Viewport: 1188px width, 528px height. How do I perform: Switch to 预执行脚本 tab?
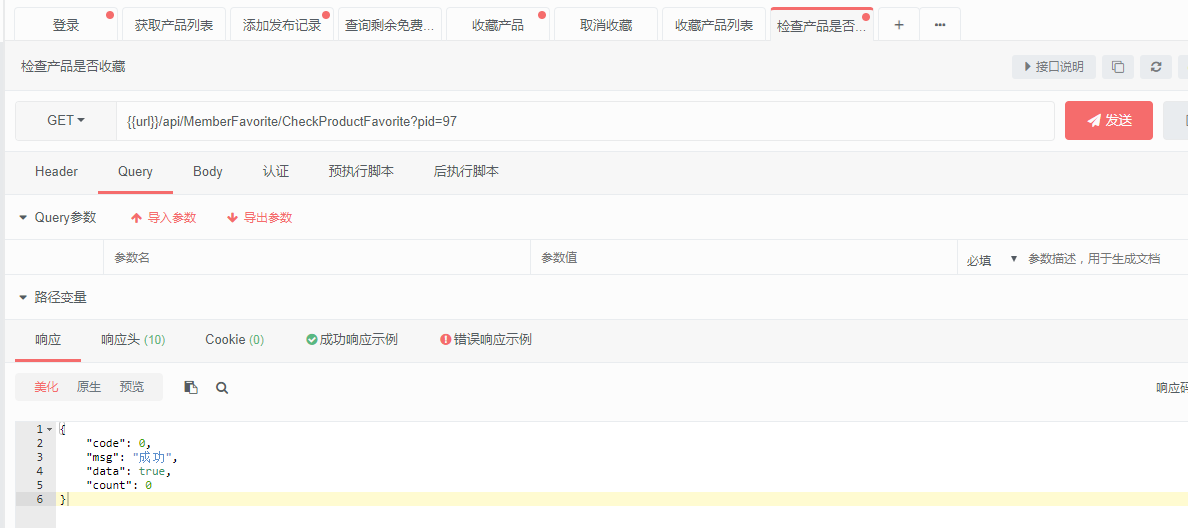tap(361, 172)
